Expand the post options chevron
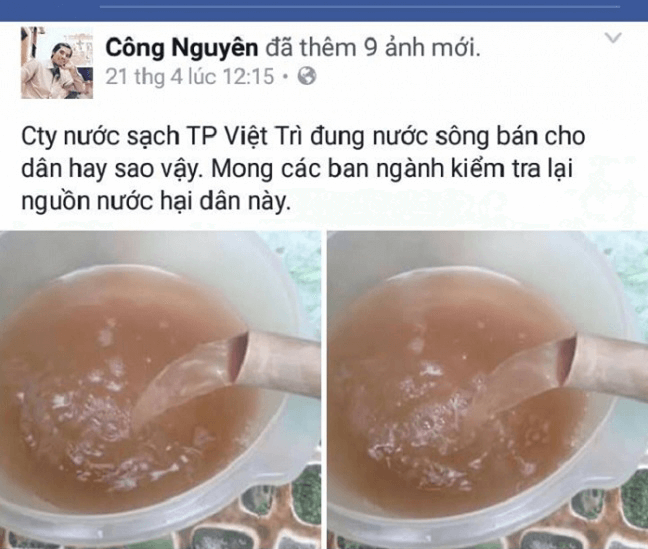 click(613, 38)
